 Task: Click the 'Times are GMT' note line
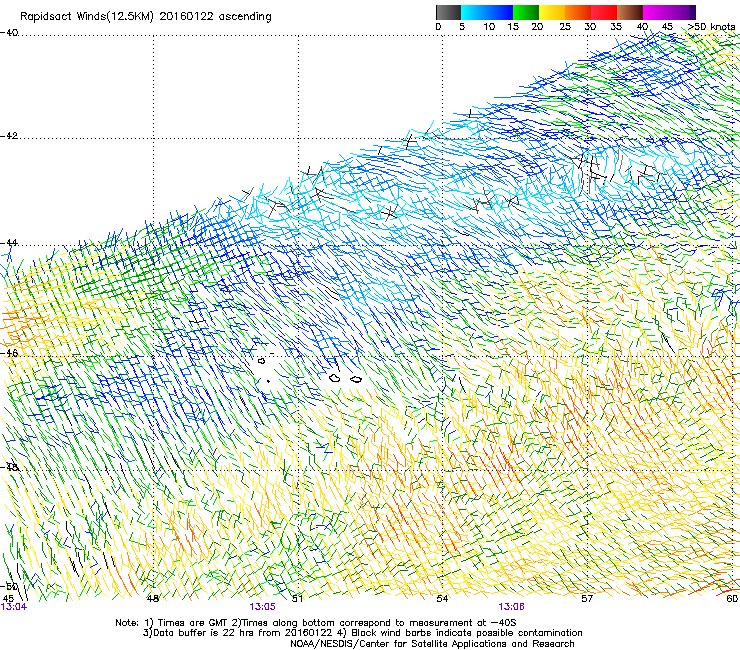[316, 623]
